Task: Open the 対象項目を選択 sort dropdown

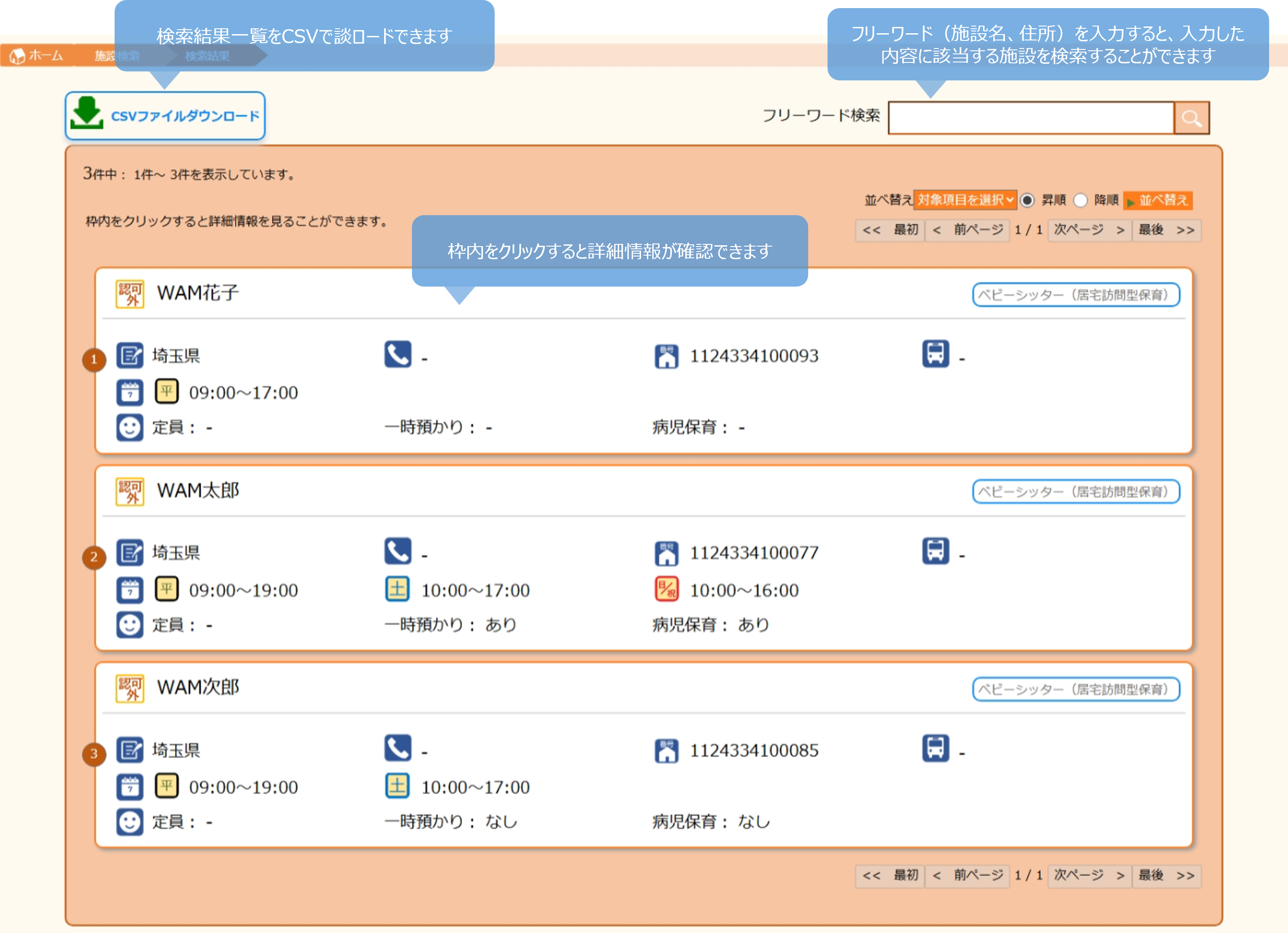Action: [965, 200]
